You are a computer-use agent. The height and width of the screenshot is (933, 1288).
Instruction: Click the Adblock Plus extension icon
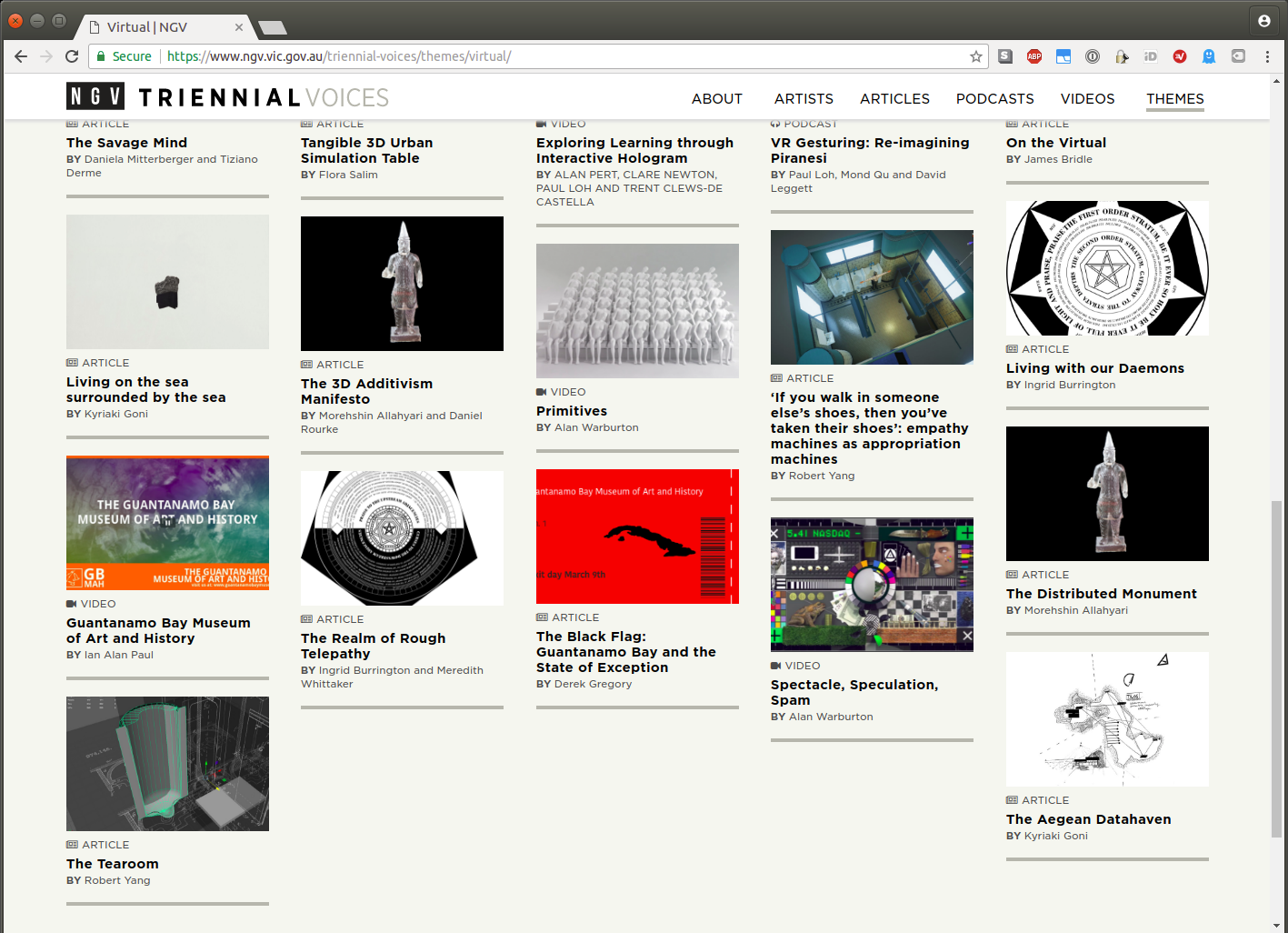(1033, 56)
